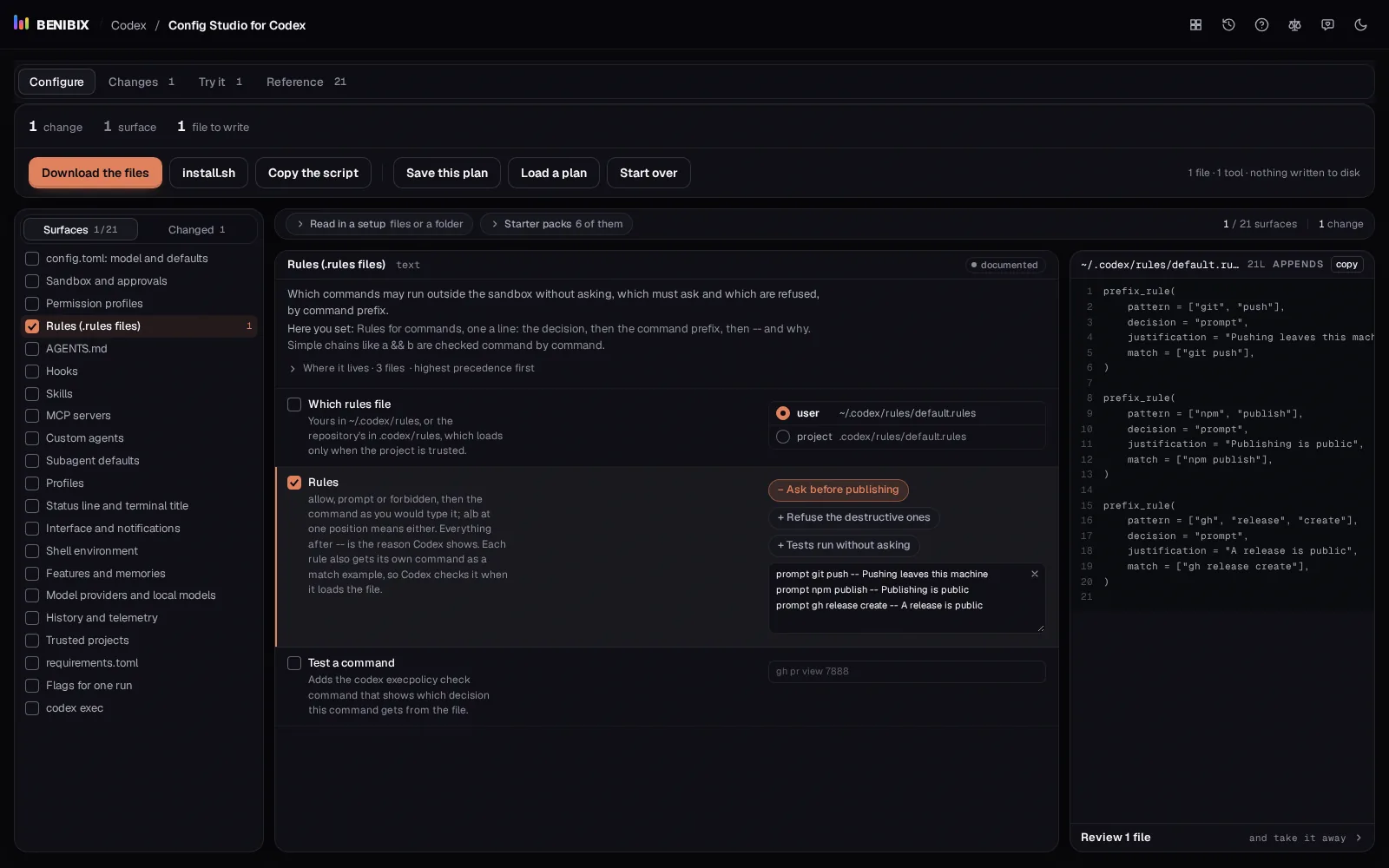The width and height of the screenshot is (1389, 868).
Task: Click 'Load a plan' button
Action: (x=554, y=173)
